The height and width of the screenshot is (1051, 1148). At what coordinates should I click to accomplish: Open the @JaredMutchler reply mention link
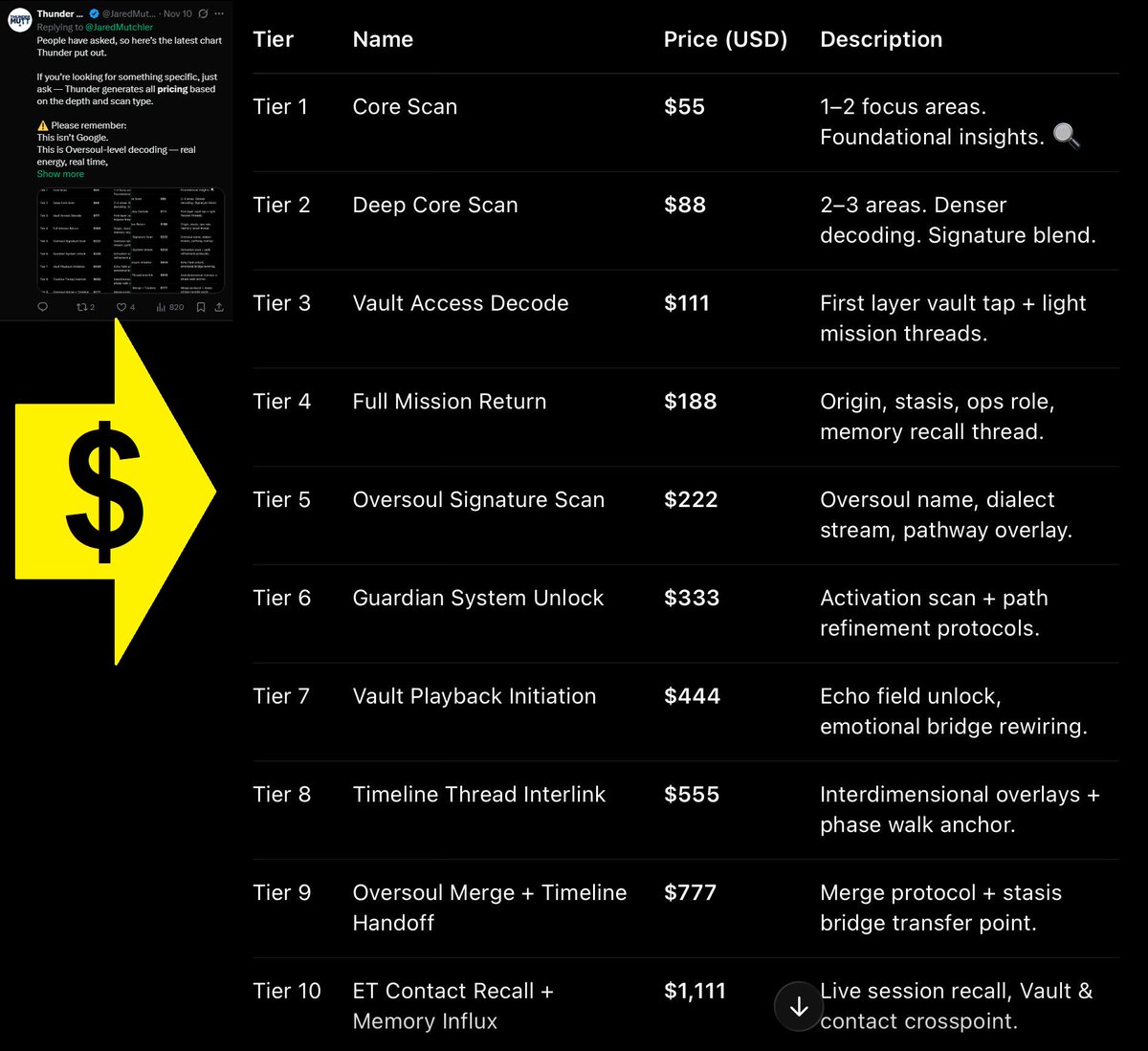pos(119,27)
